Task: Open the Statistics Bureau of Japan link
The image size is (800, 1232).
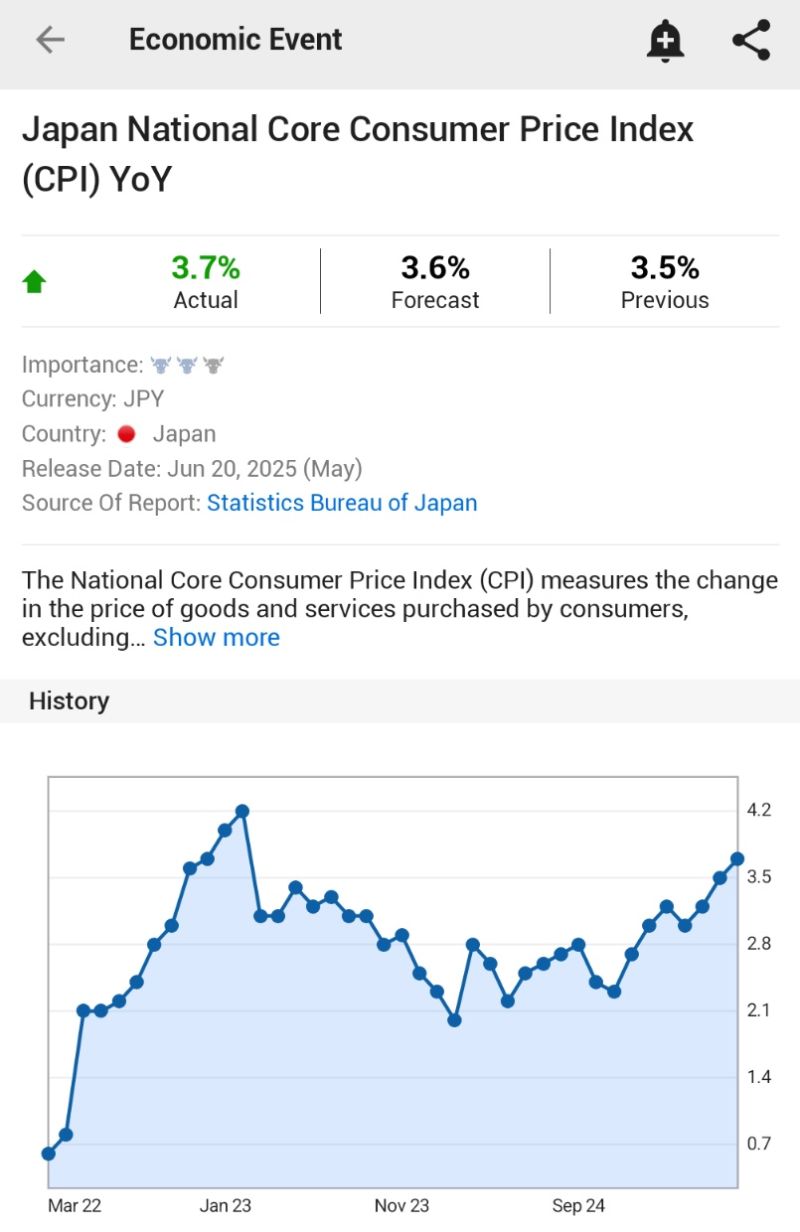Action: (x=342, y=503)
